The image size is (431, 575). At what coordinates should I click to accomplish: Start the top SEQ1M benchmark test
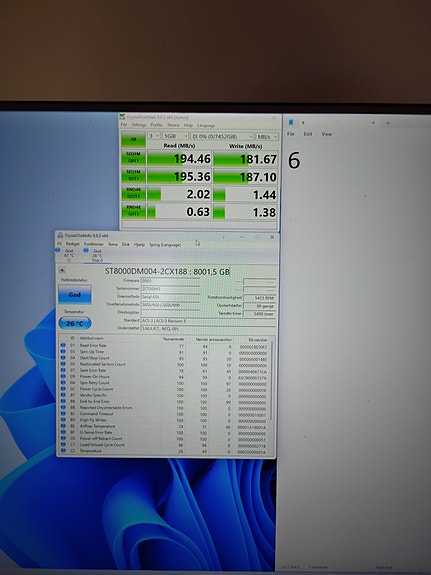tap(133, 157)
